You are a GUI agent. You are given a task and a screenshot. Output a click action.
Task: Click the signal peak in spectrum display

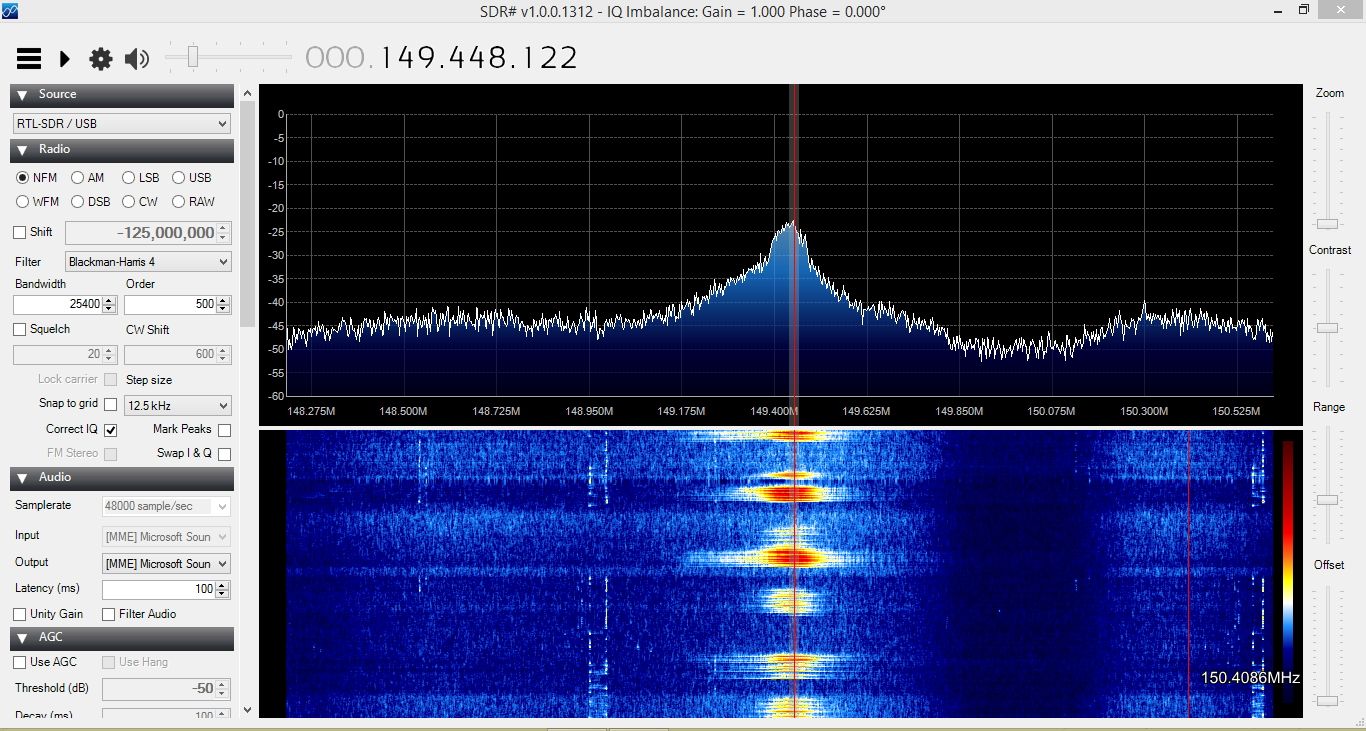pos(793,226)
